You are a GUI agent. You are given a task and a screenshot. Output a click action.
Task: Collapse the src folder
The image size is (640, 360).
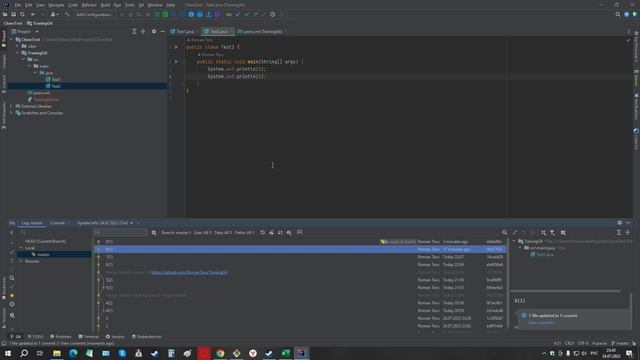pos(24,59)
